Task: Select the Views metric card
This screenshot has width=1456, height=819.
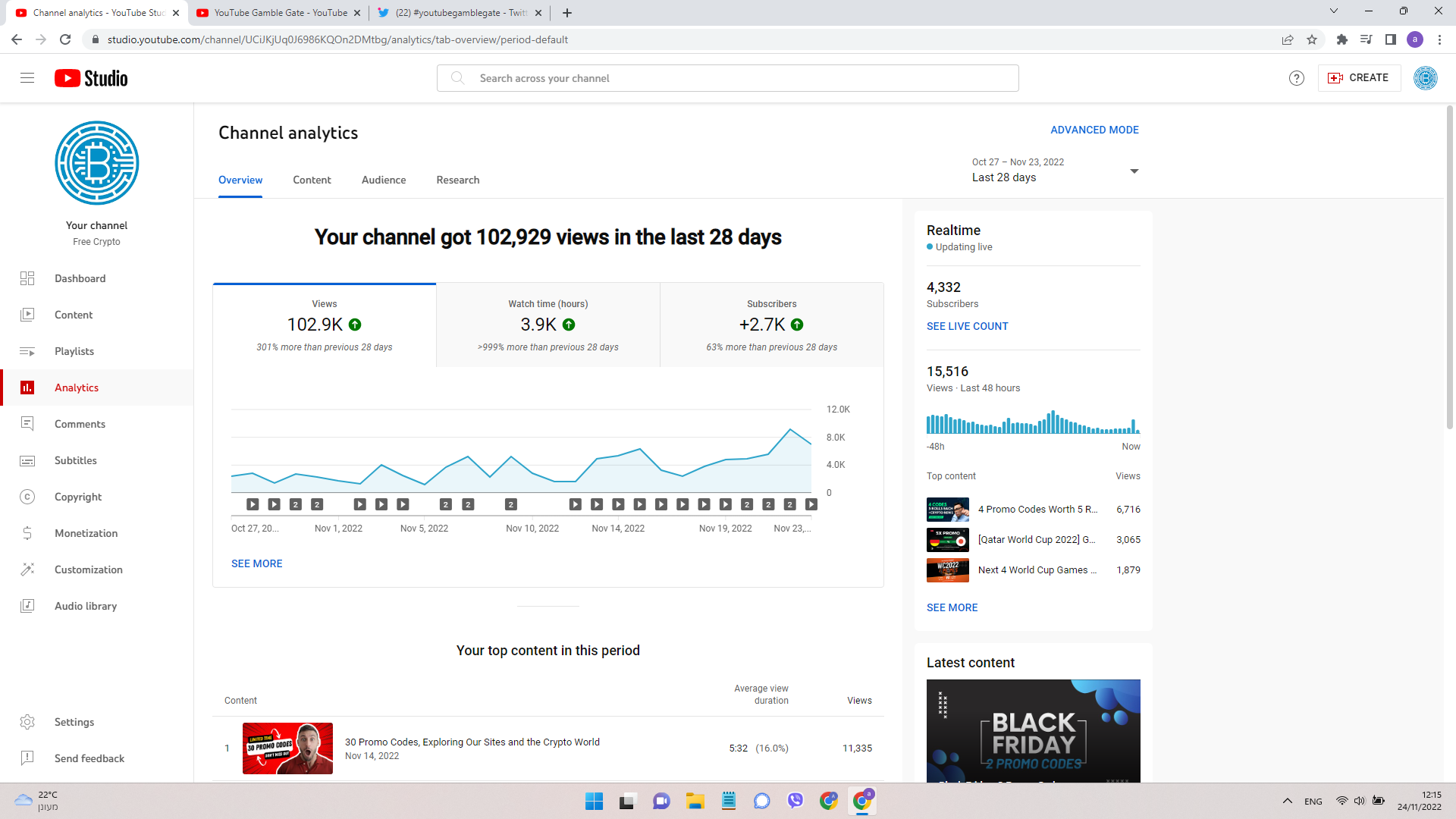Action: [324, 325]
